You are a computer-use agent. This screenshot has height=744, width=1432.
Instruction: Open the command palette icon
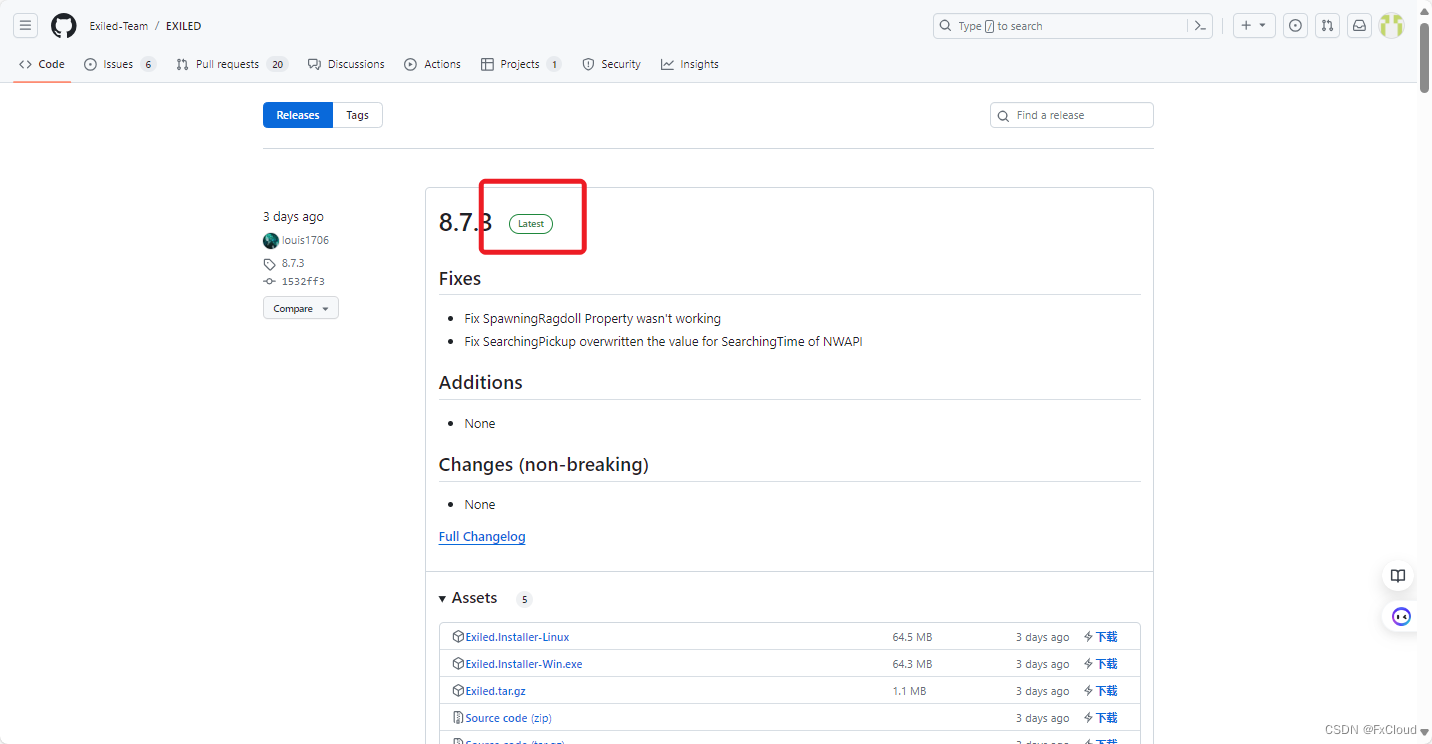(1200, 26)
